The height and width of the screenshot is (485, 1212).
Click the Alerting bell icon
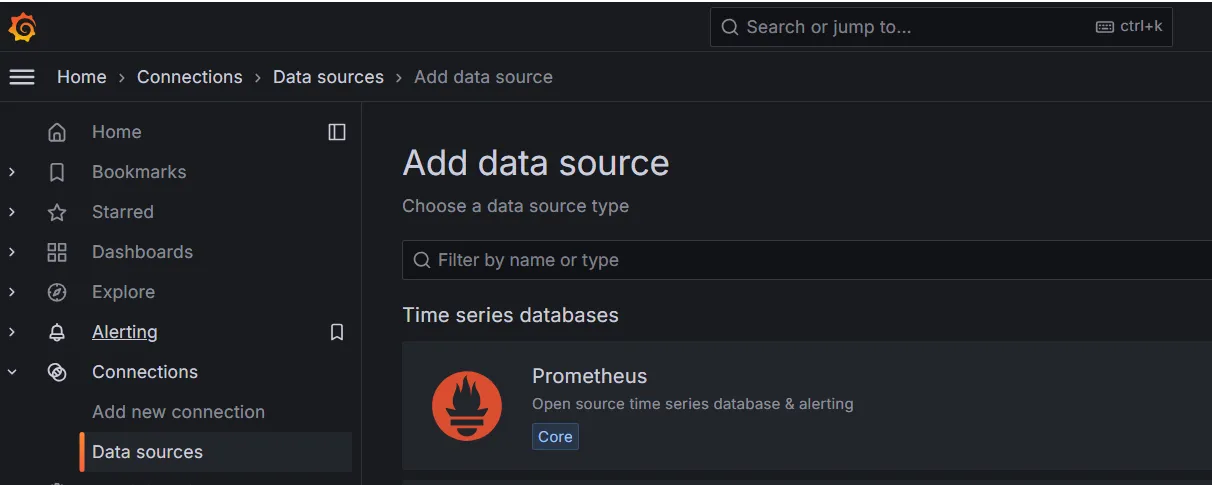click(x=57, y=332)
